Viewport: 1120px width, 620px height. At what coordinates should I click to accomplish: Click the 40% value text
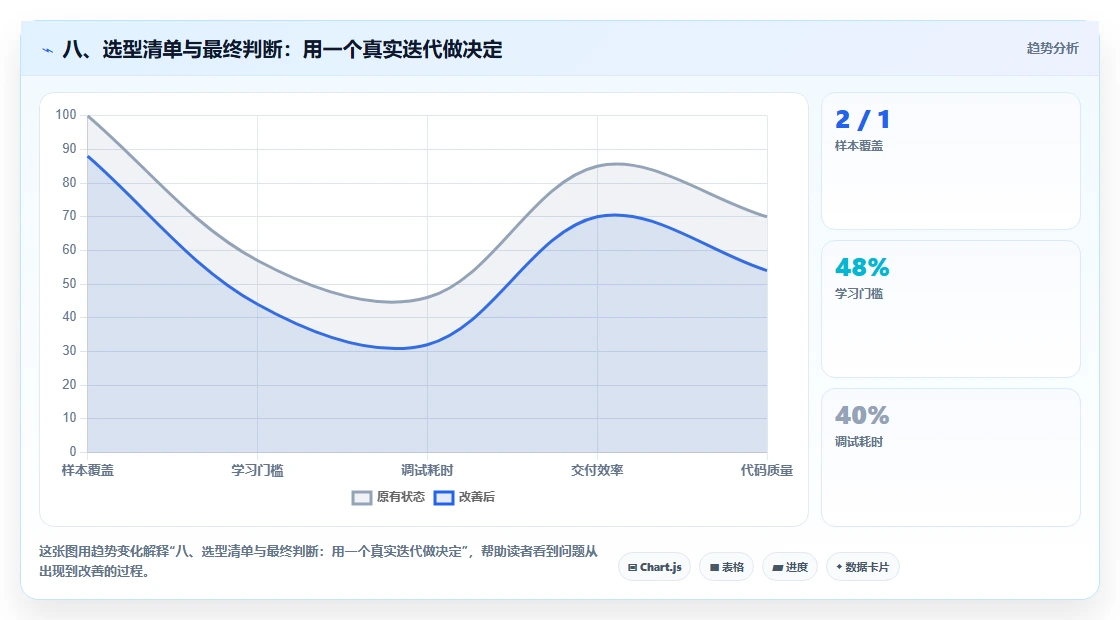[862, 415]
